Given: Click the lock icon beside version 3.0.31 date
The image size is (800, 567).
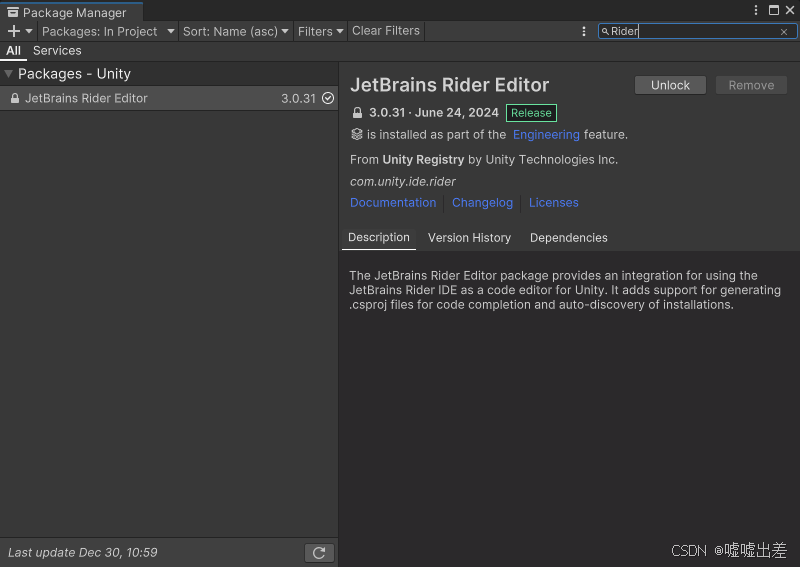Looking at the screenshot, I should (357, 113).
